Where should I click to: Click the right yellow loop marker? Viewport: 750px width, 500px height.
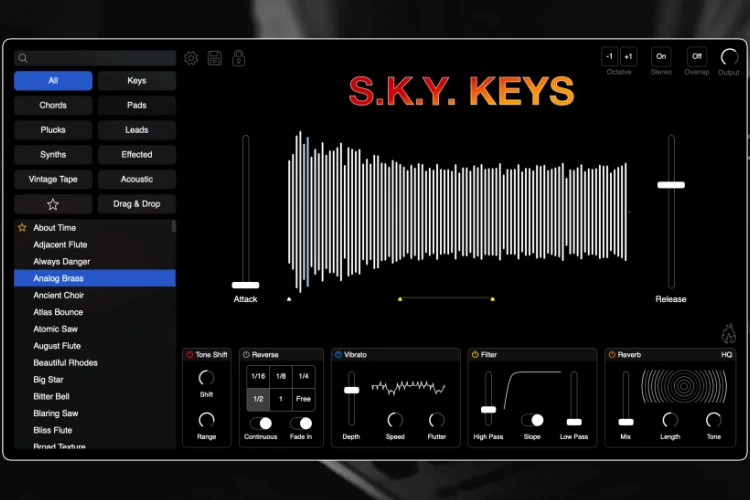[x=493, y=299]
